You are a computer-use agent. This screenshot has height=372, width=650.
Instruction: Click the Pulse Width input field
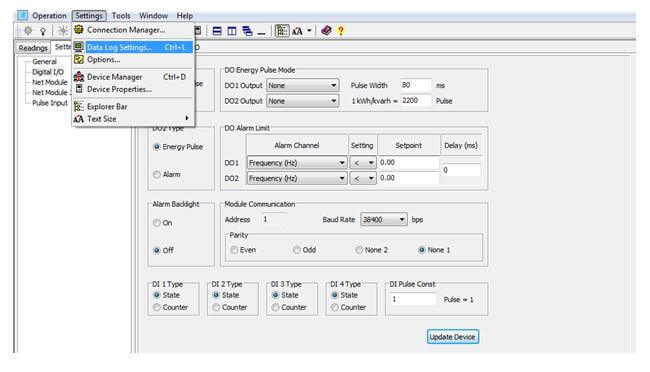click(416, 85)
